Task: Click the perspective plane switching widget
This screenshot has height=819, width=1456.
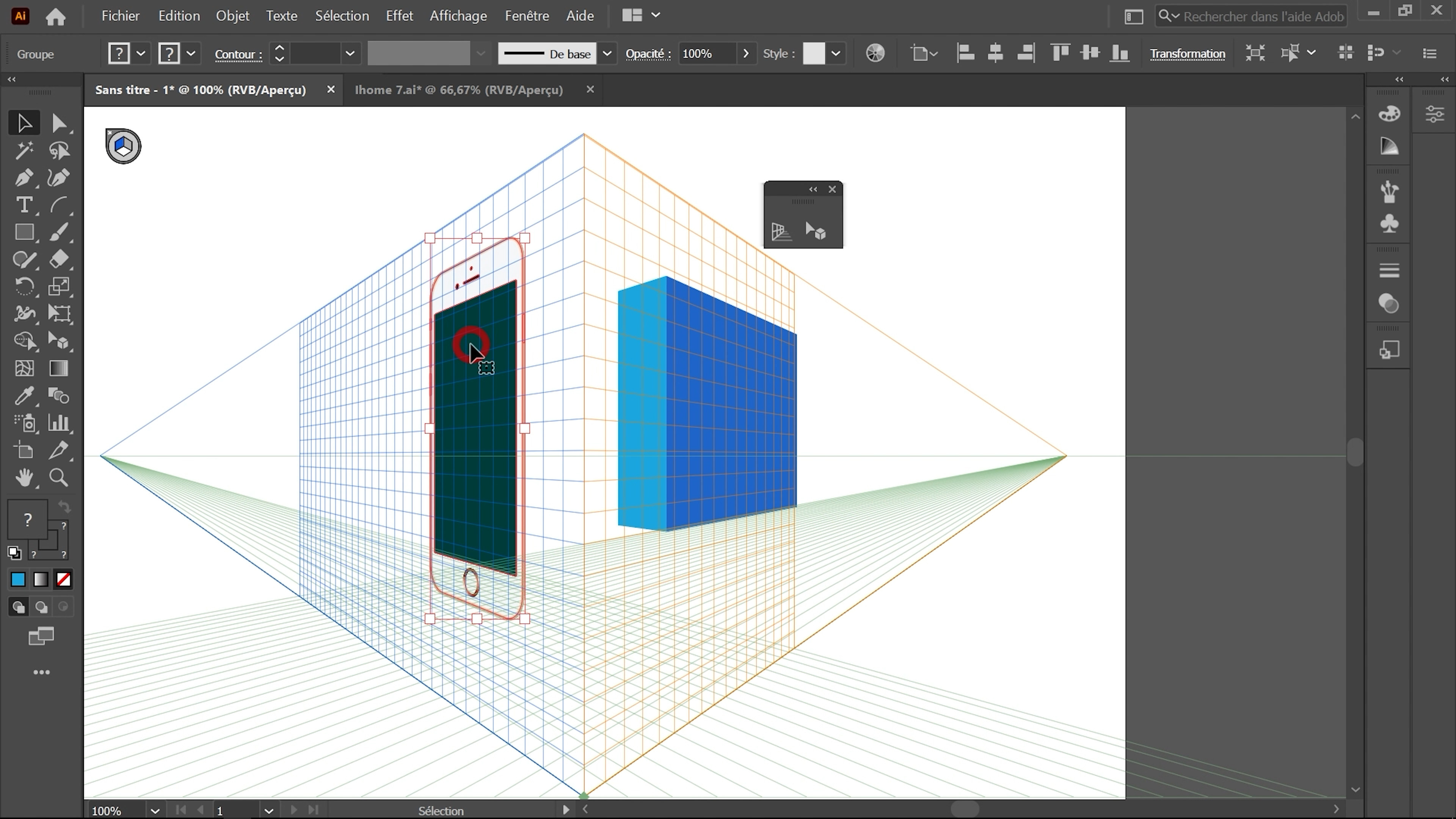Action: (x=123, y=146)
